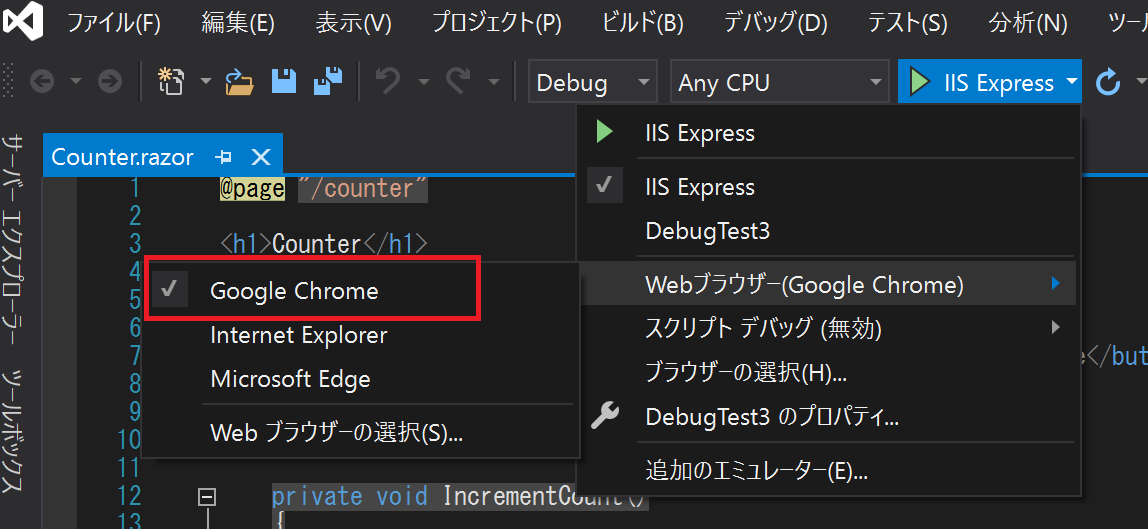The height and width of the screenshot is (529, 1148).
Task: Click the @page directive on line 1
Action: click(252, 189)
